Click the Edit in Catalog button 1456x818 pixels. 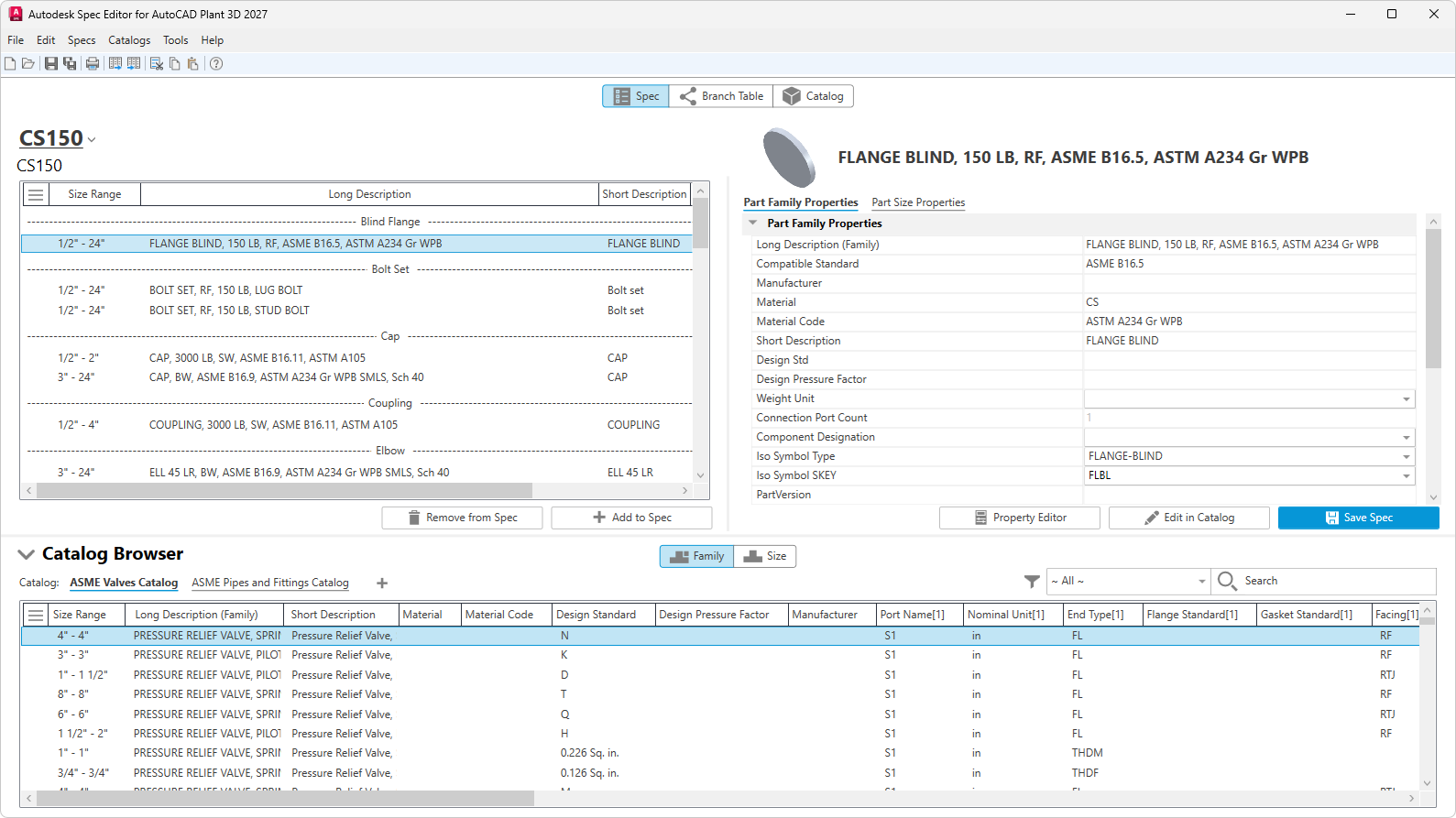click(x=1189, y=518)
